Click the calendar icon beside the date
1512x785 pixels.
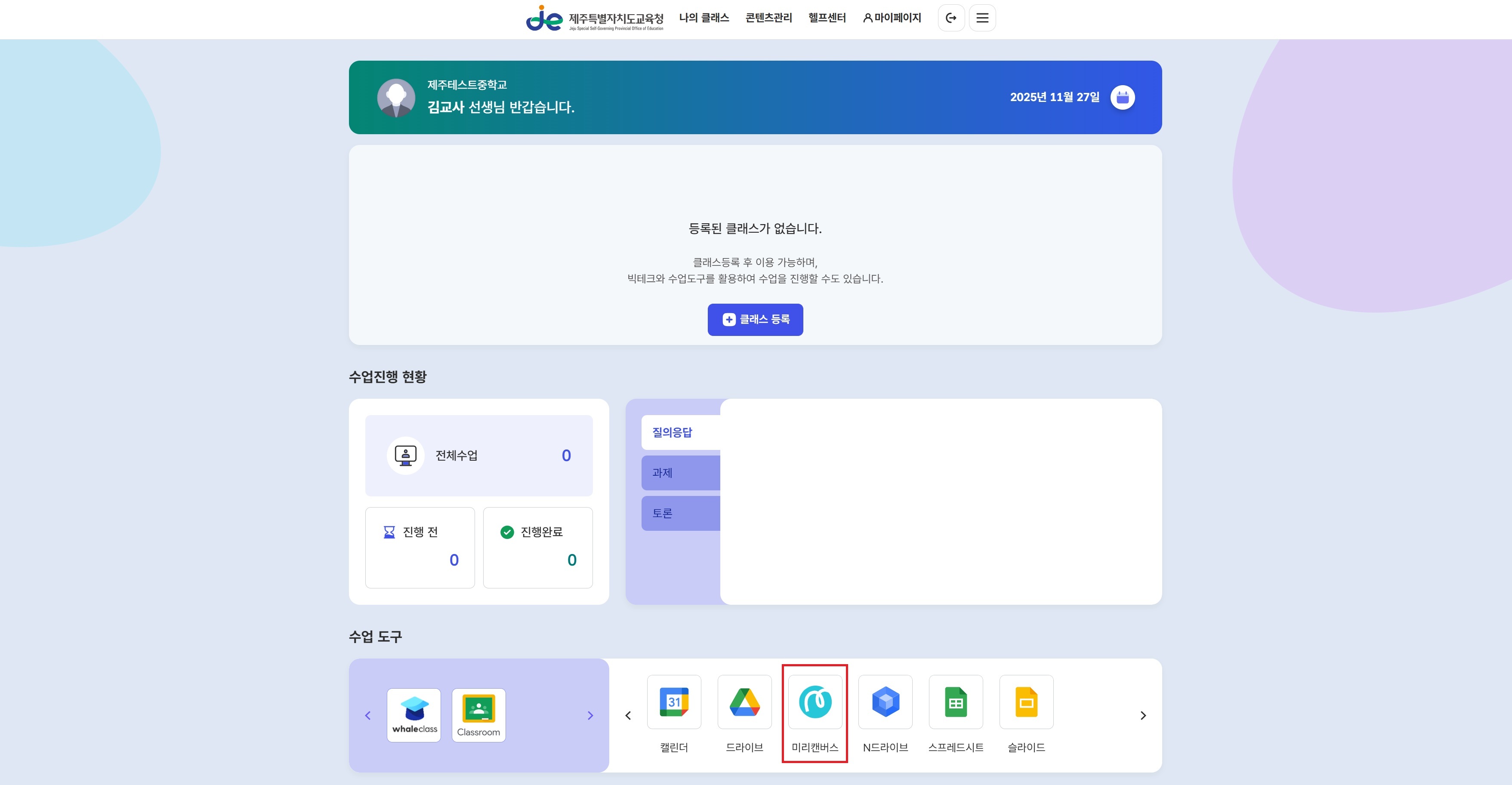(x=1122, y=97)
